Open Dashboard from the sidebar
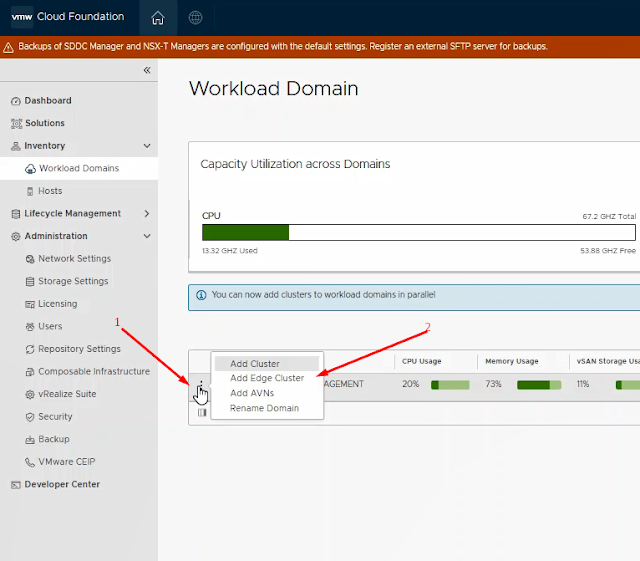 [47, 101]
